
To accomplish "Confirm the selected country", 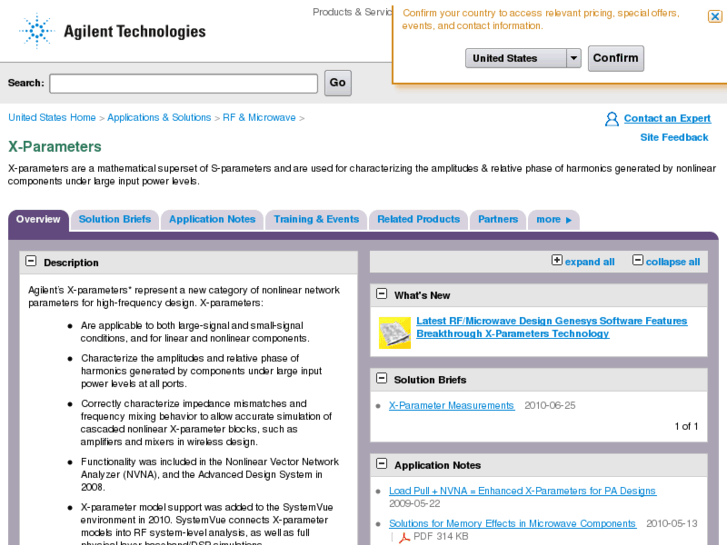I will 616,58.
